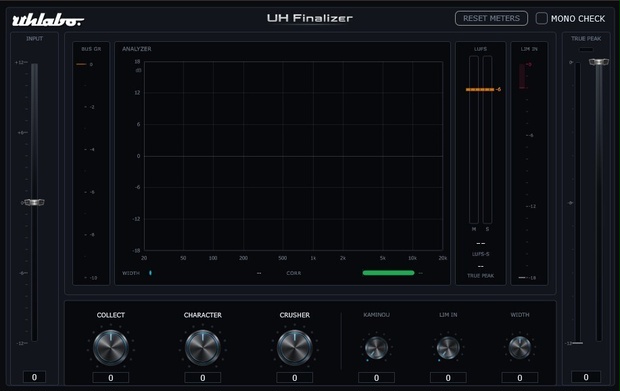Click the LUFS-S readout label

tap(480, 254)
